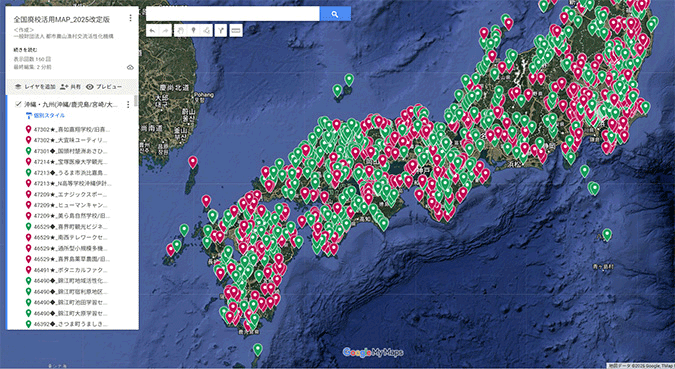Click the pink pin of 47209★_エナジックスポー row

[28, 194]
